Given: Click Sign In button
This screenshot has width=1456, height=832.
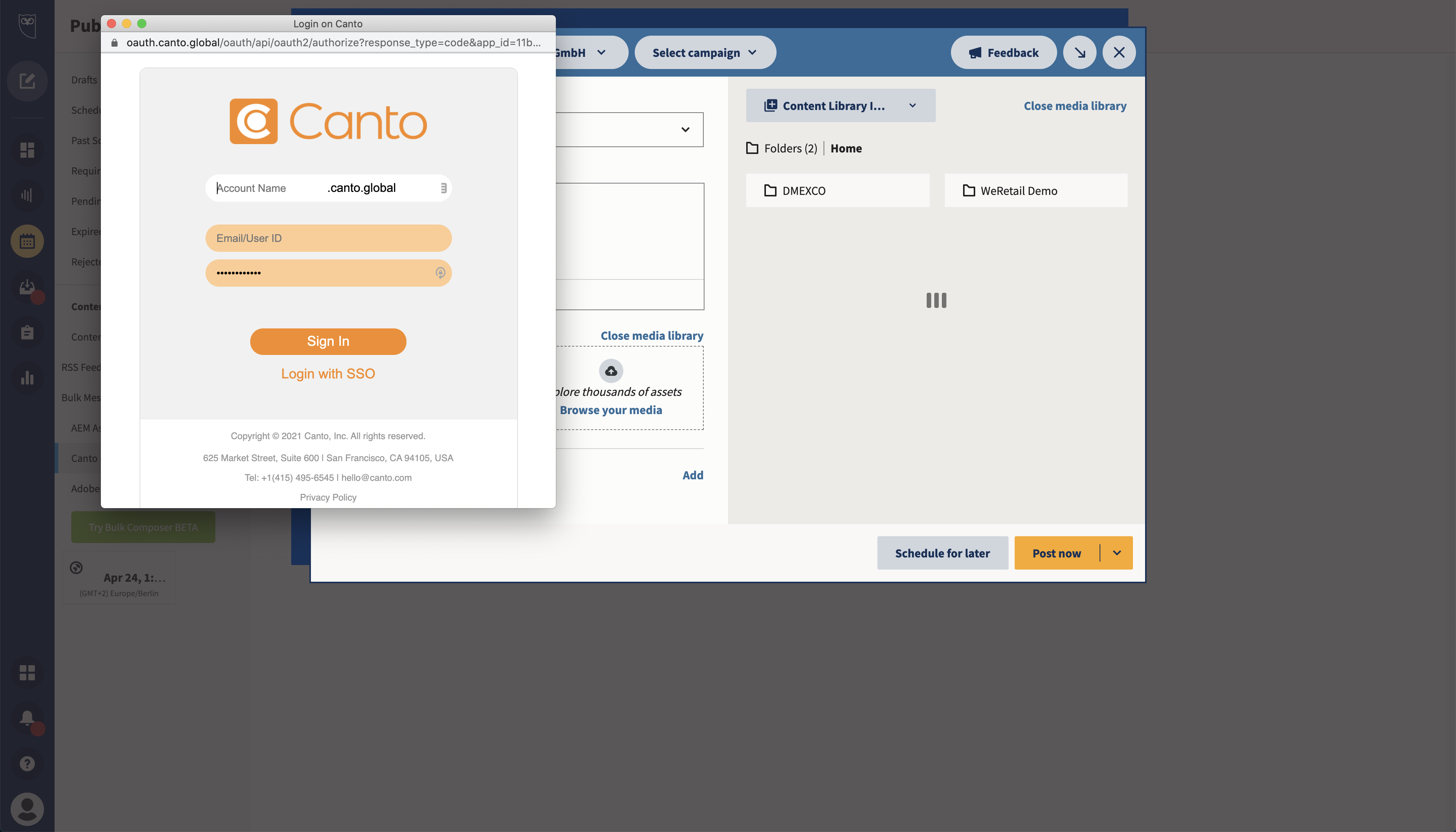Looking at the screenshot, I should tap(328, 341).
